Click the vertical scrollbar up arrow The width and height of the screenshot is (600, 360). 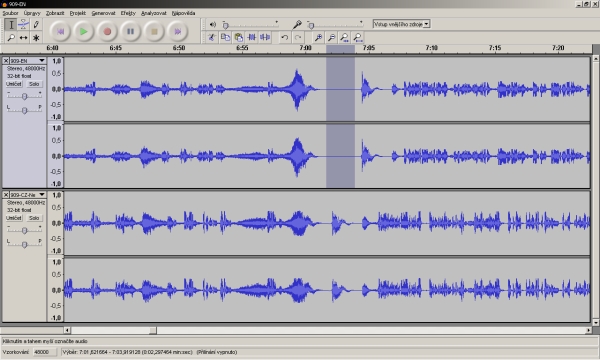coord(596,59)
